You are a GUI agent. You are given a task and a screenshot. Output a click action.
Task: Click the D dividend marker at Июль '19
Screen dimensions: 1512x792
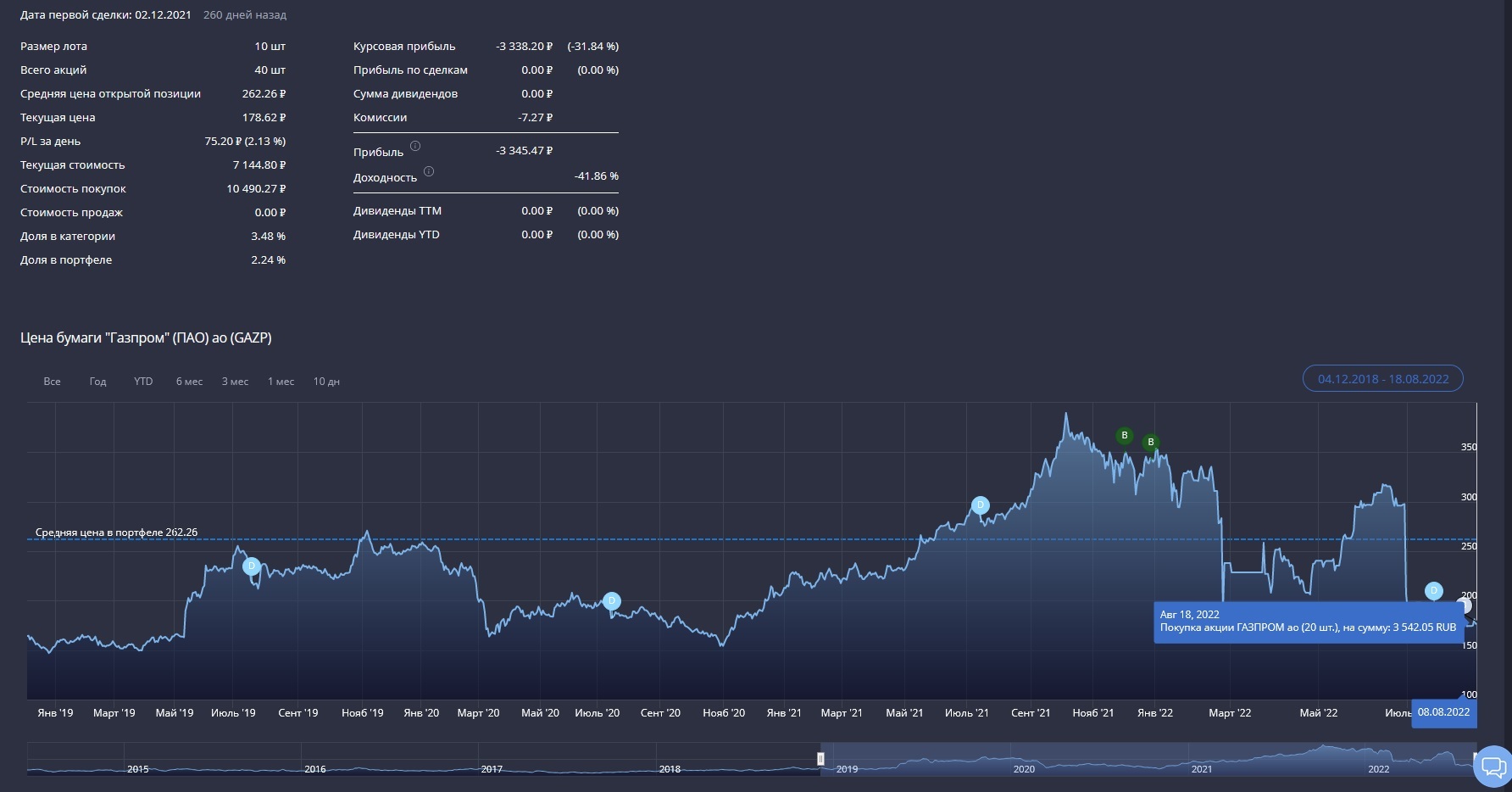click(x=251, y=566)
